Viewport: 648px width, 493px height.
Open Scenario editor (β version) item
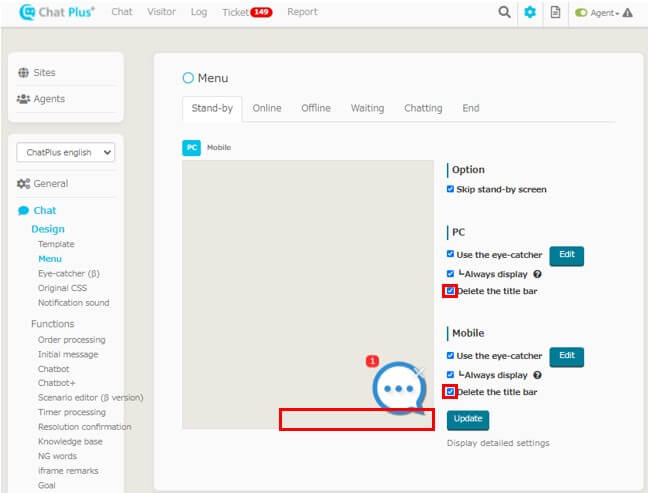pos(91,398)
